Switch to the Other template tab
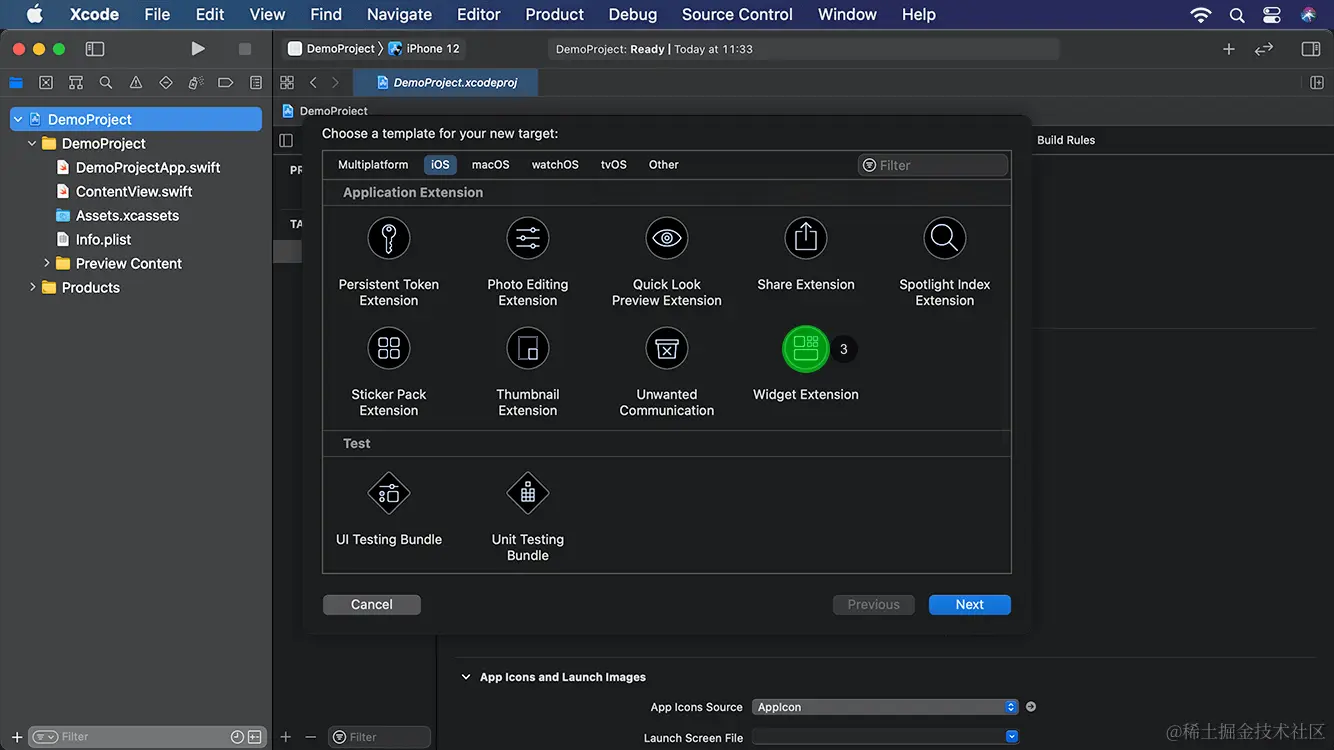This screenshot has width=1334, height=750. 663,164
